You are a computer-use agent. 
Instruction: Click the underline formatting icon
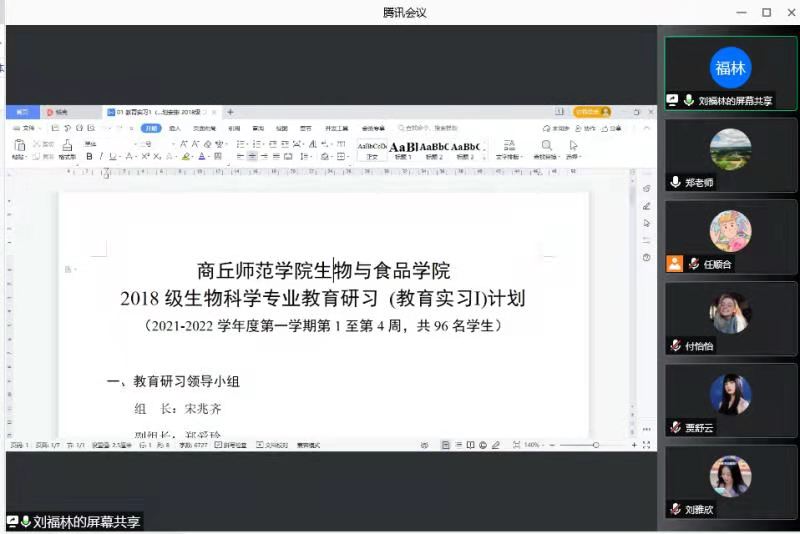[x=112, y=157]
